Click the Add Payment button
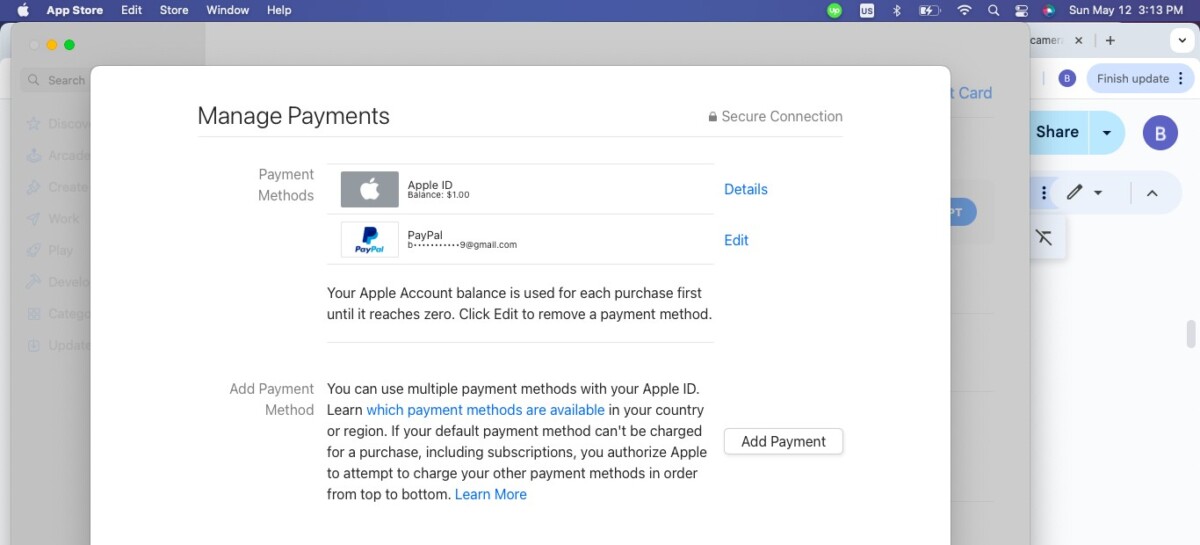Image resolution: width=1200 pixels, height=545 pixels. 783,441
